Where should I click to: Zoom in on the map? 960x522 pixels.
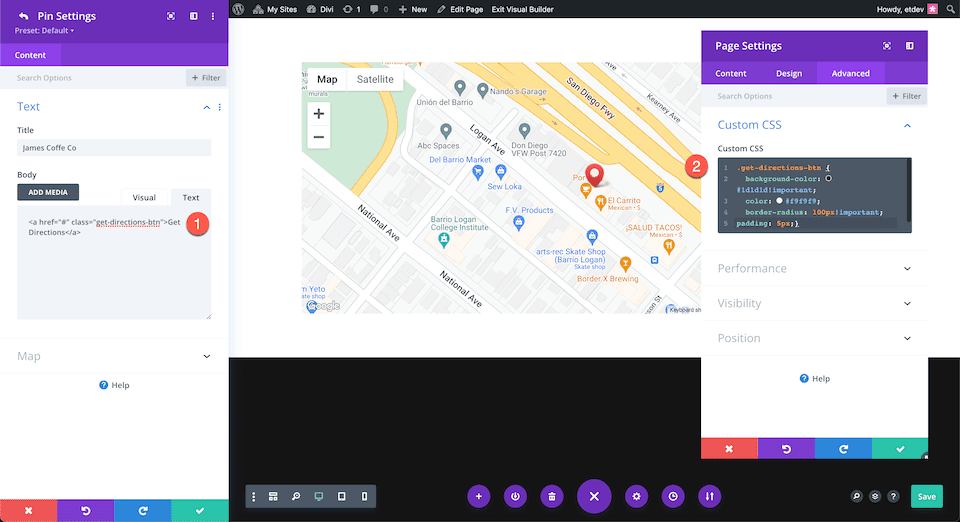[318, 114]
